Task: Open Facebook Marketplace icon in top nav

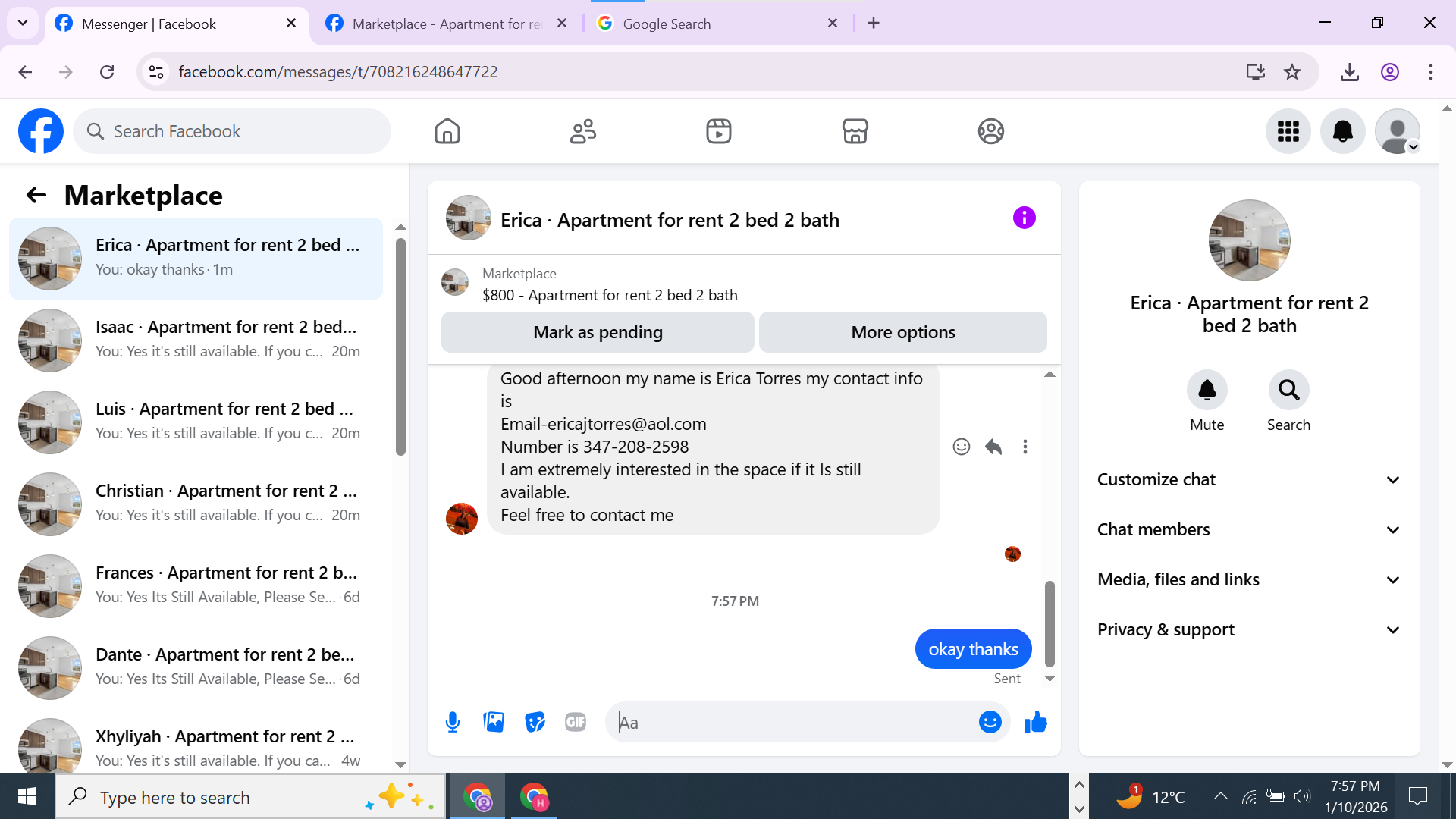Action: (x=855, y=131)
